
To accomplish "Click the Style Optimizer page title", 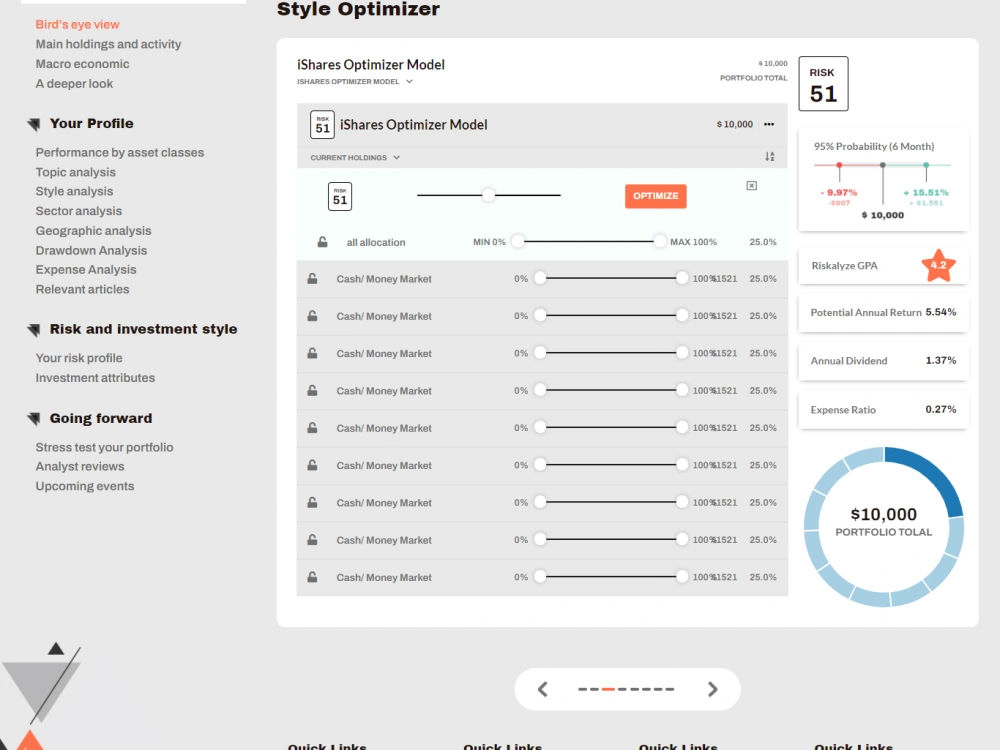I will [358, 10].
